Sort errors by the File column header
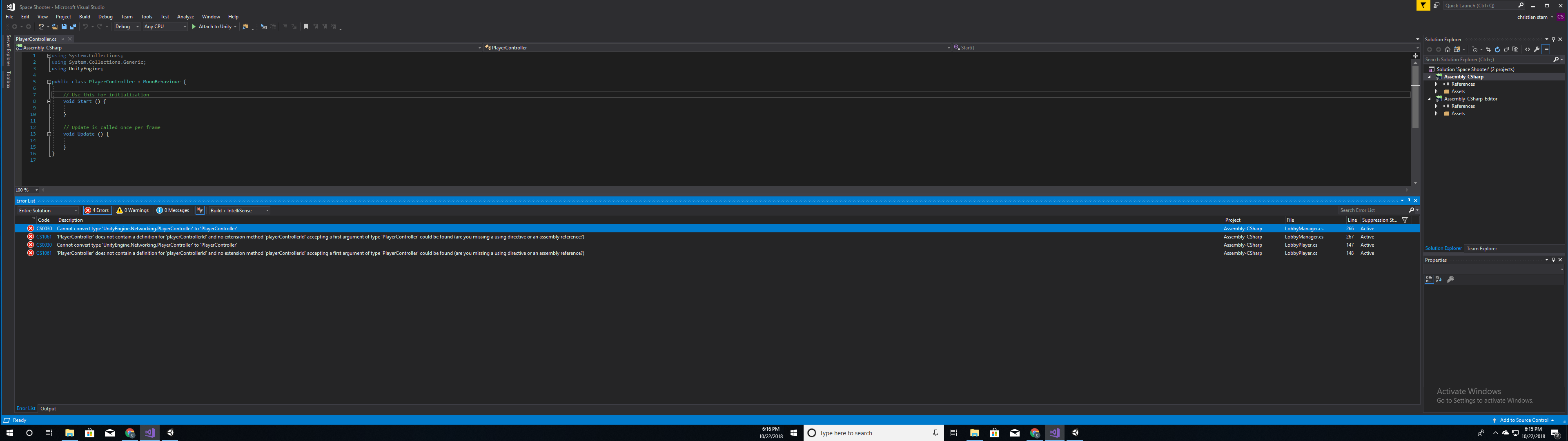Image resolution: width=1568 pixels, height=441 pixels. pyautogui.click(x=1290, y=220)
